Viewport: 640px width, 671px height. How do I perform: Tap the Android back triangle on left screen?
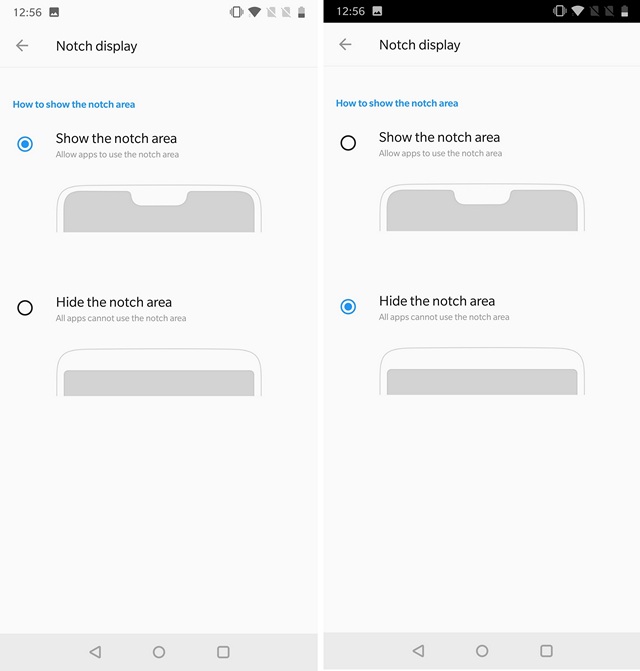(x=95, y=652)
